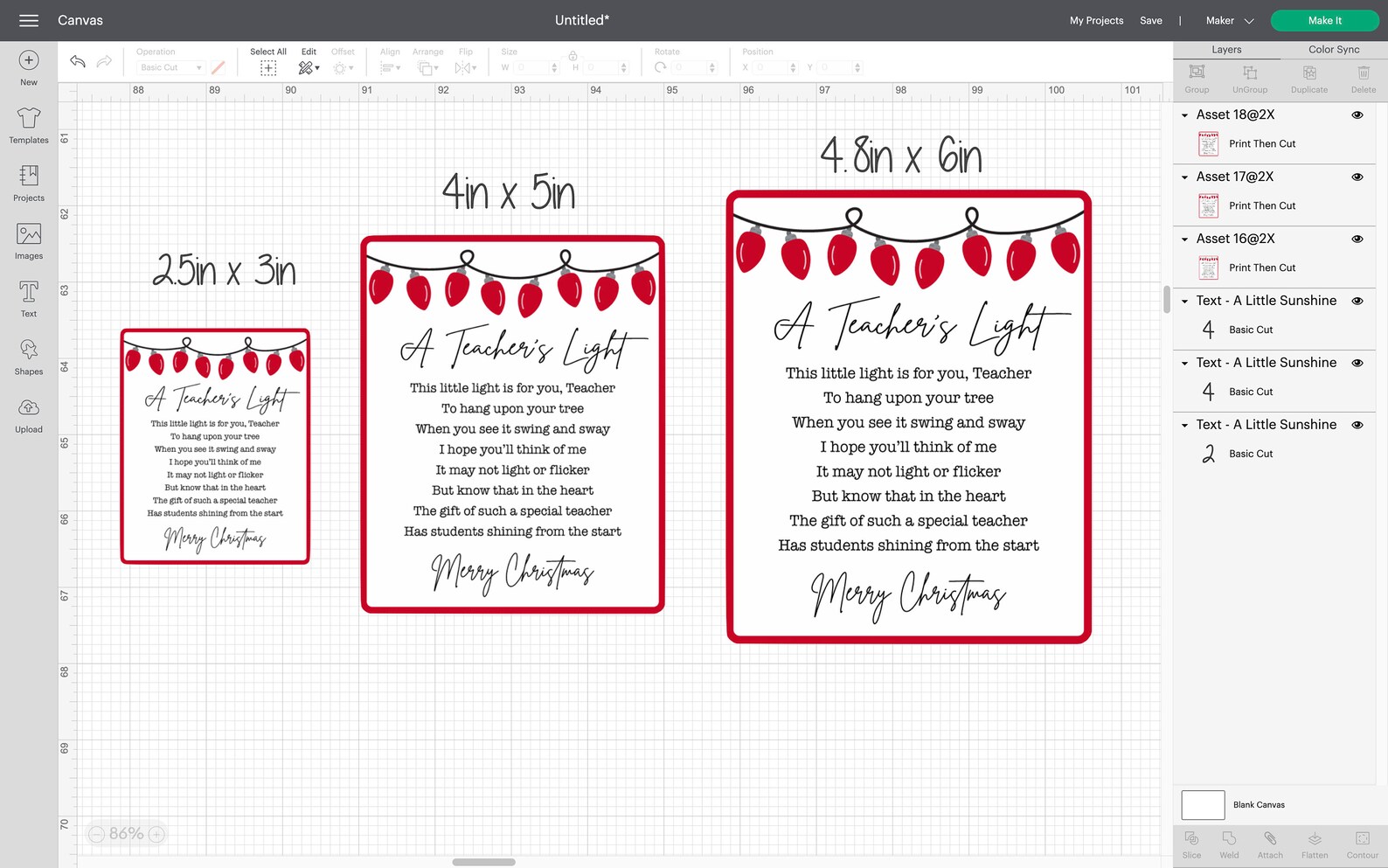This screenshot has width=1388, height=868.
Task: Open the hamburger main menu
Action: 29,20
